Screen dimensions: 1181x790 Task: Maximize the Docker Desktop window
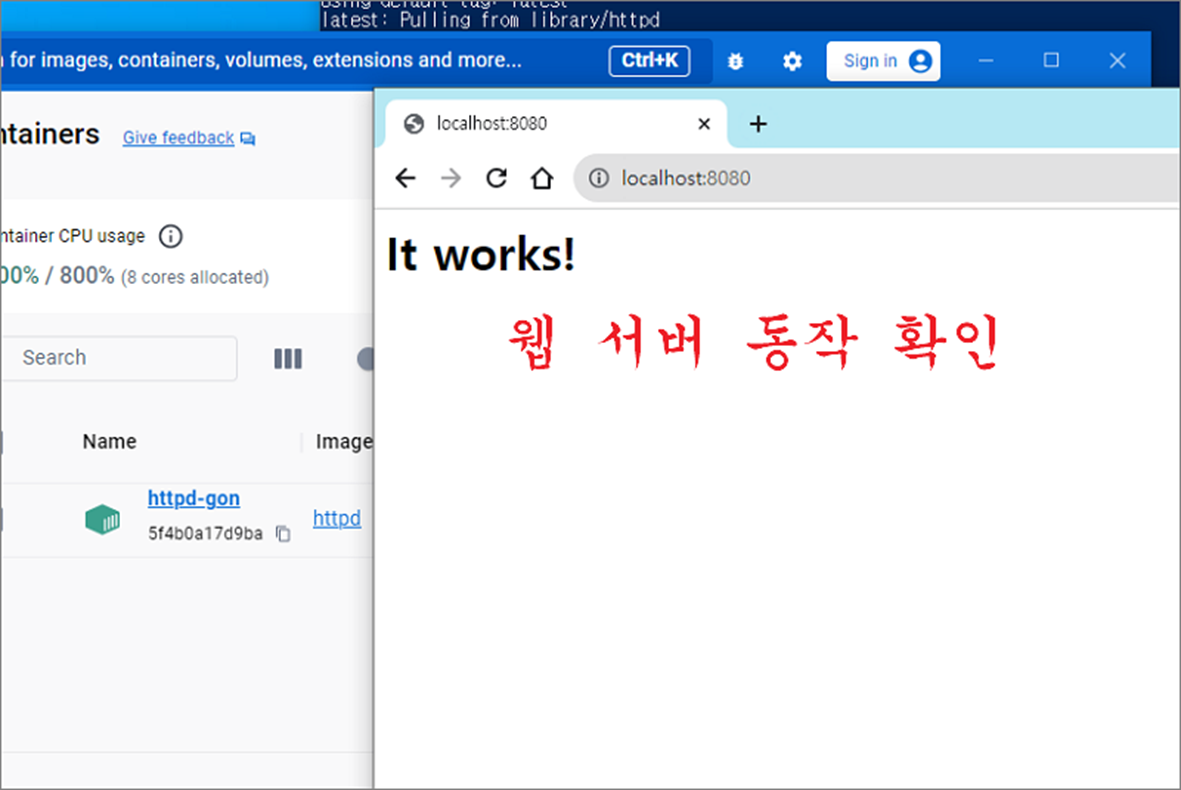1051,60
